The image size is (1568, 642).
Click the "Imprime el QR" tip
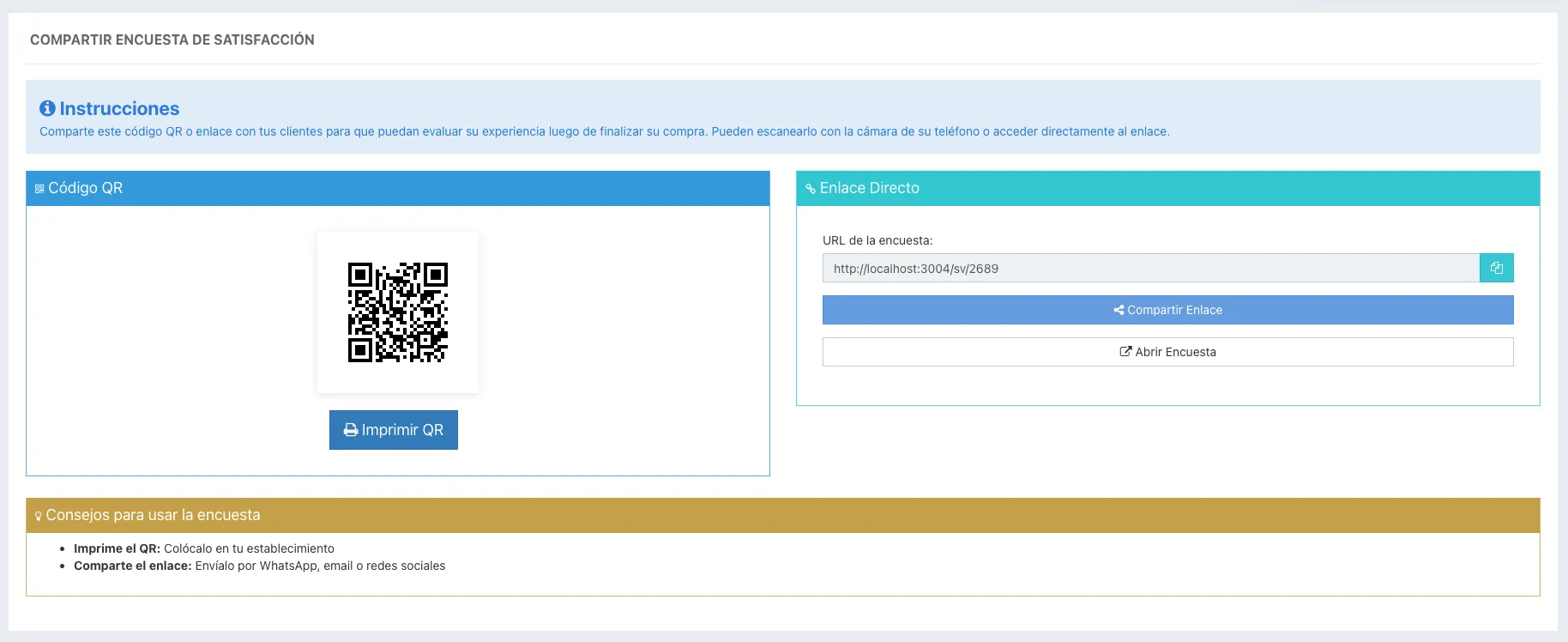click(204, 548)
